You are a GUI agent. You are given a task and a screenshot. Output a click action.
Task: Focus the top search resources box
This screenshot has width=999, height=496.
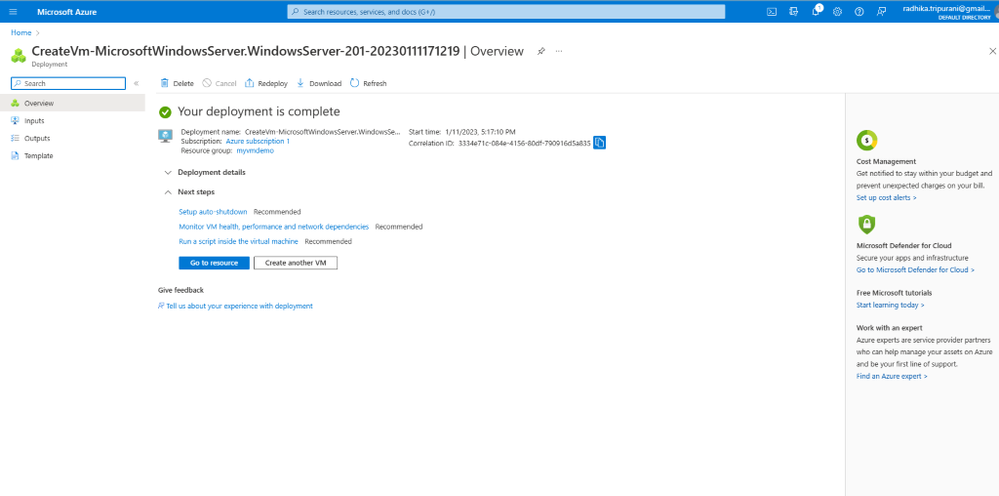[506, 11]
